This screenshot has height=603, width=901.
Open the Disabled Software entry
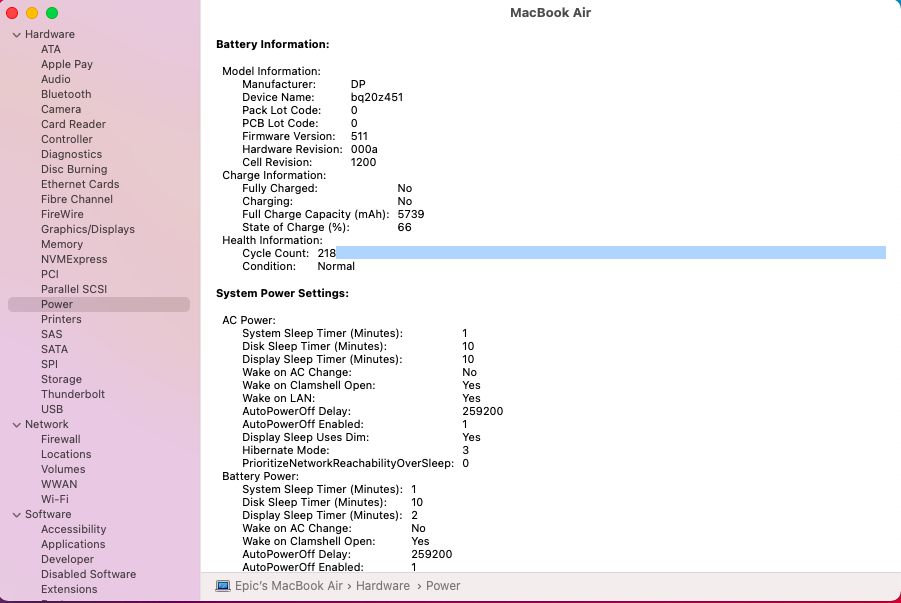tap(88, 574)
